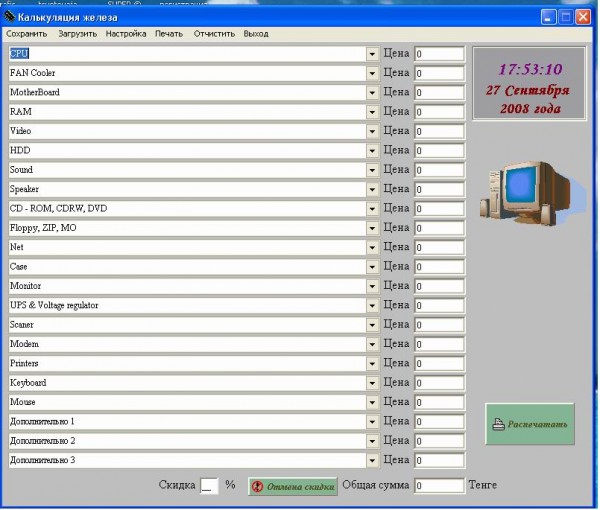Click the Распечатать print button

click(x=530, y=424)
